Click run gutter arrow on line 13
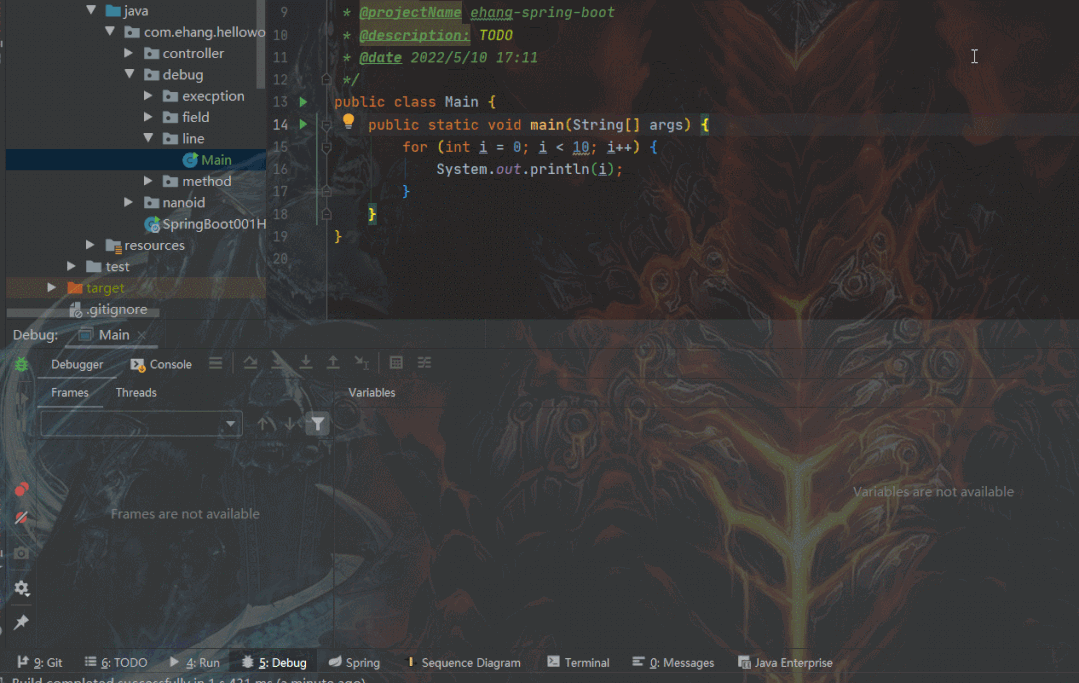The height and width of the screenshot is (683, 1079). (303, 102)
